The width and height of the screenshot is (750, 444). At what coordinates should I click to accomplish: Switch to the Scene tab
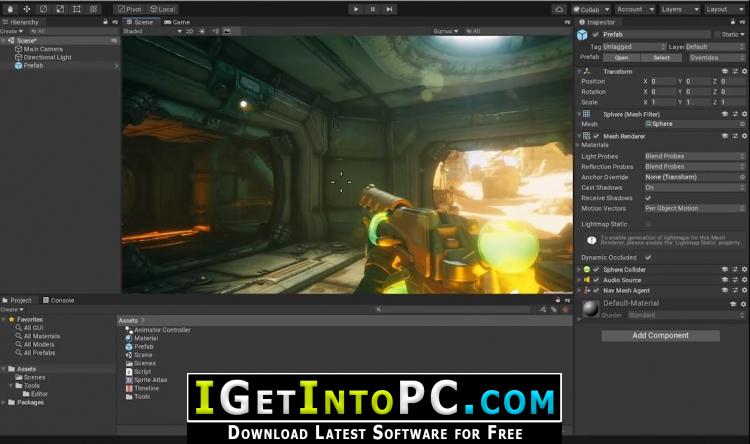pos(140,22)
